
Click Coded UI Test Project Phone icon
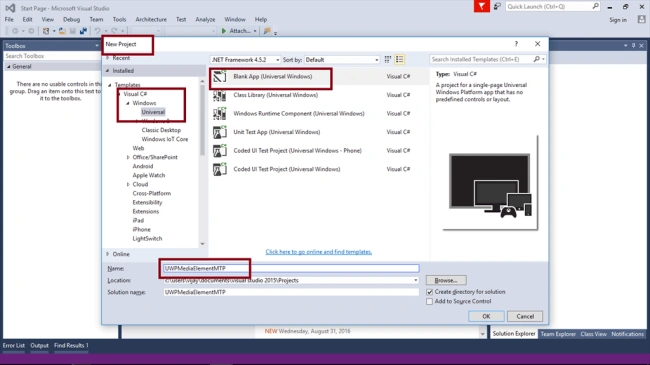point(220,151)
